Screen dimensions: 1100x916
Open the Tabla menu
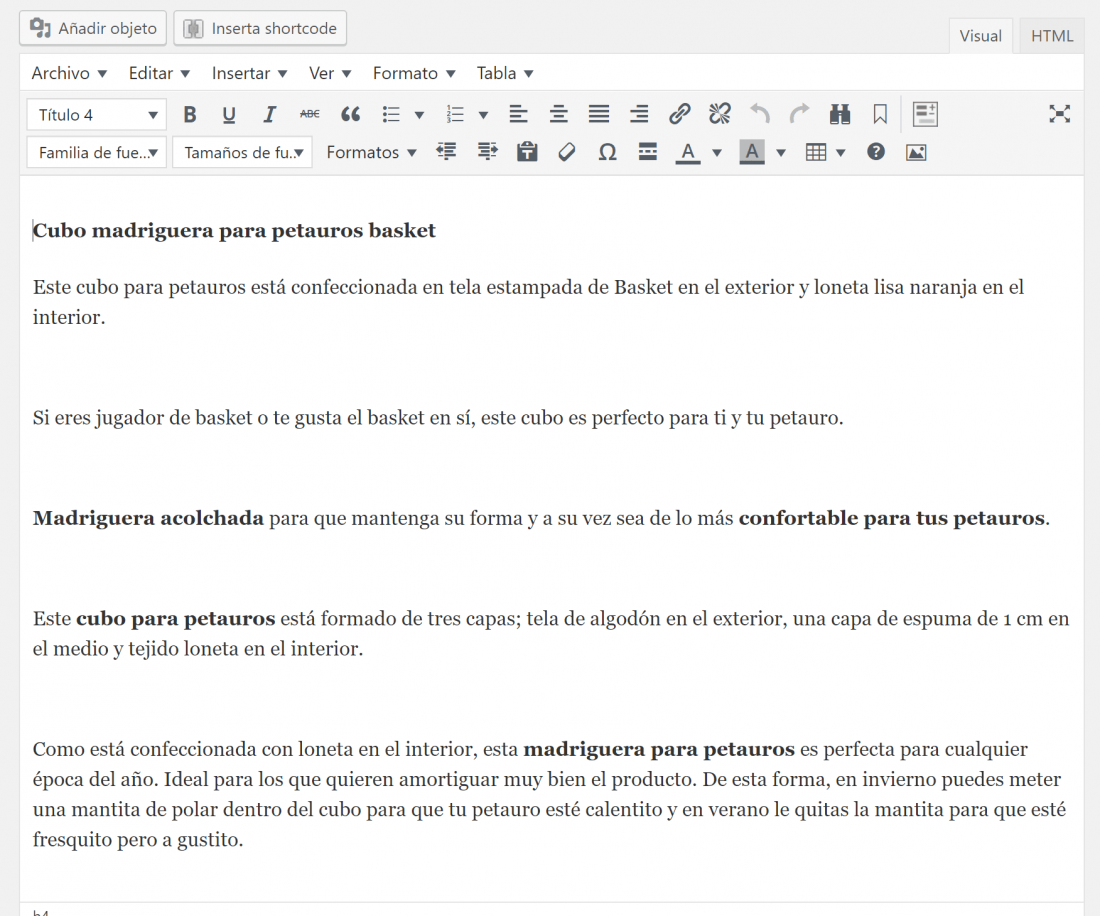pyautogui.click(x=505, y=73)
